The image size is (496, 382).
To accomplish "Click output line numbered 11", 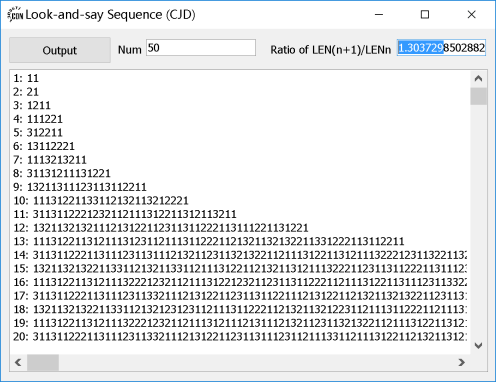I will tap(125, 214).
